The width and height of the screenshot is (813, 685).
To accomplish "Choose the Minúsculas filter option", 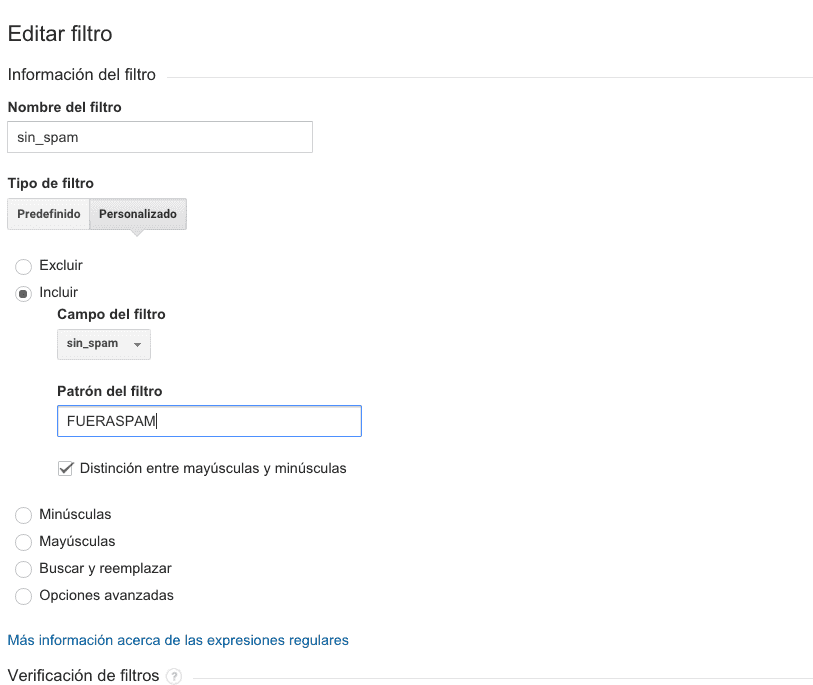I will click(x=24, y=515).
